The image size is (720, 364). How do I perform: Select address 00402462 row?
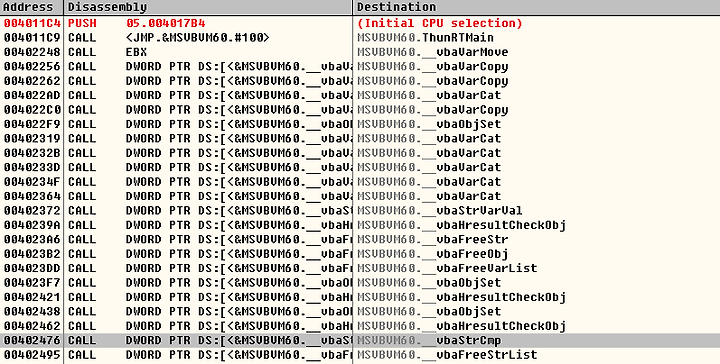(32, 326)
